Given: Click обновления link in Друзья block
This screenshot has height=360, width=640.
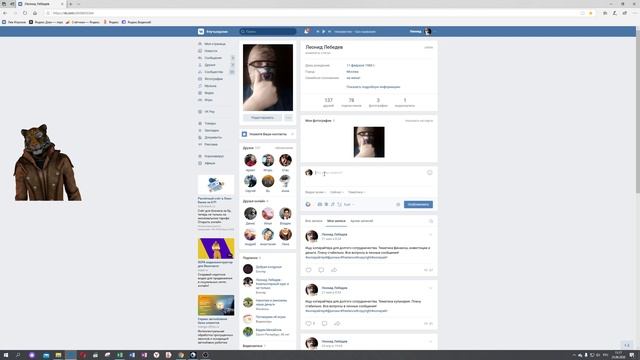Looking at the screenshot, I should click(x=284, y=148).
